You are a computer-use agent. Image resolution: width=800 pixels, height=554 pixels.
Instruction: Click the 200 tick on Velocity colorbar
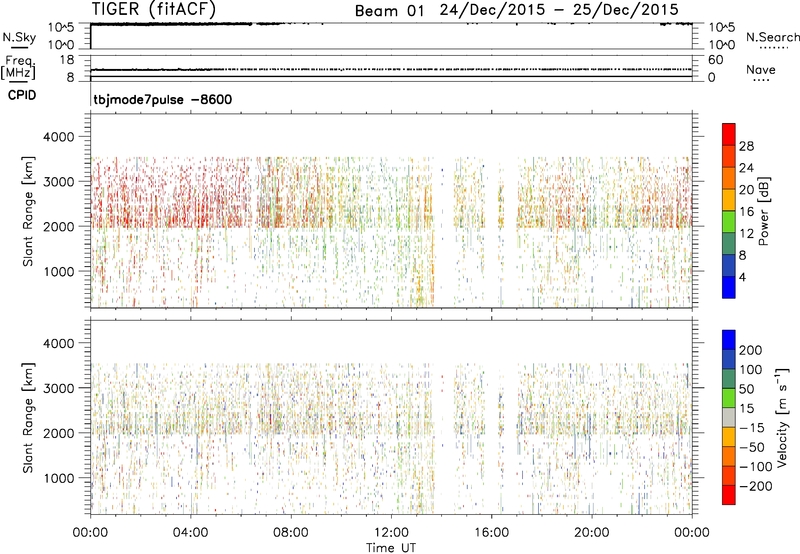coord(751,350)
